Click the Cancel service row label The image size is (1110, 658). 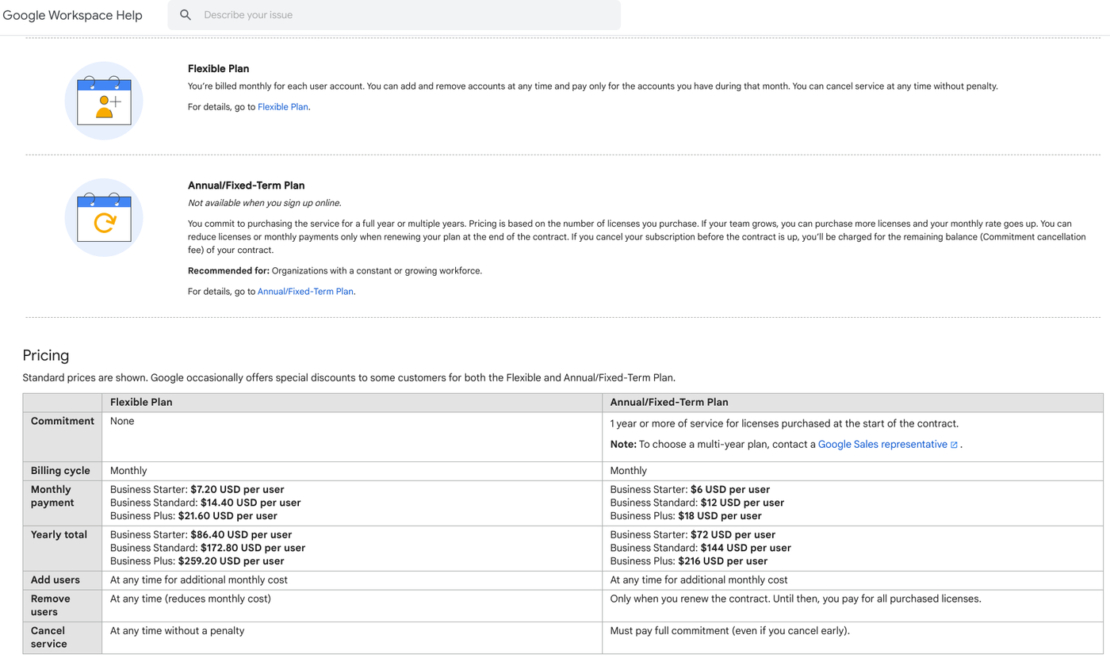pyautogui.click(x=49, y=637)
